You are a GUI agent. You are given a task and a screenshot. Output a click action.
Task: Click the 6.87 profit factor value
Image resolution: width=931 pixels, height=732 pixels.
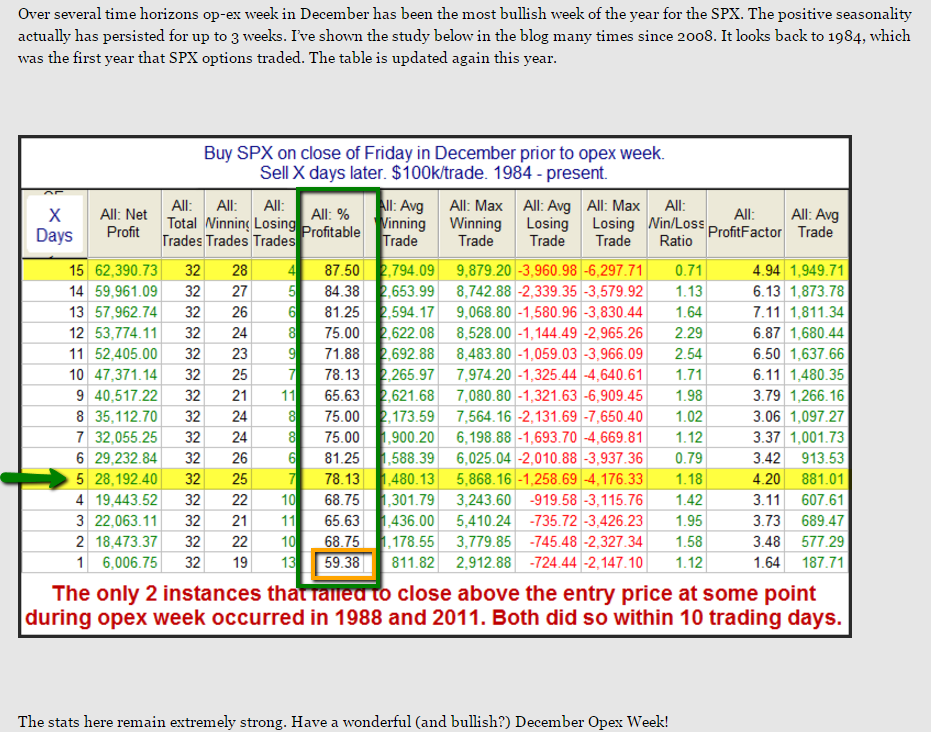(766, 333)
